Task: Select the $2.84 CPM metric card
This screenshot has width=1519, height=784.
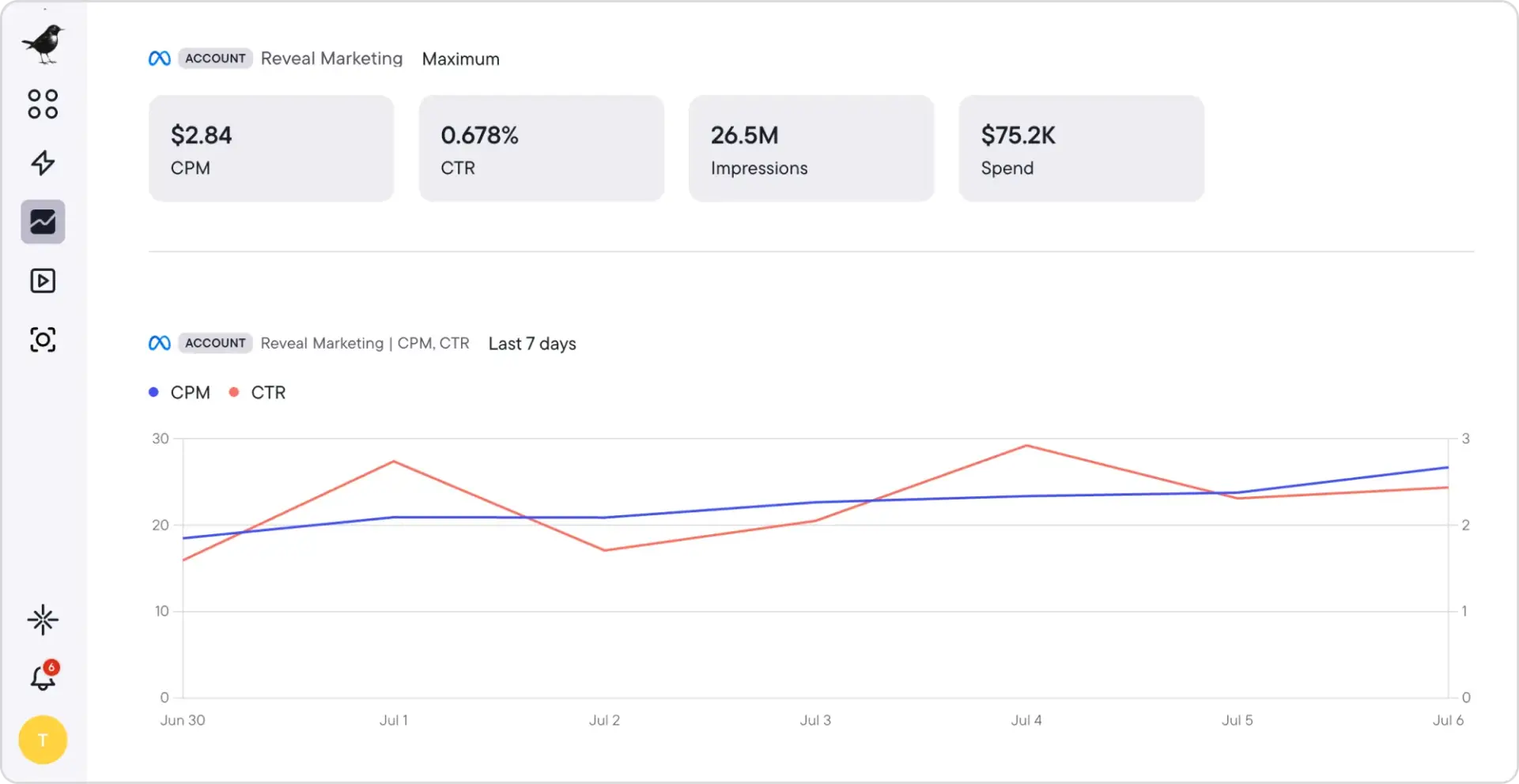Action: pos(271,149)
